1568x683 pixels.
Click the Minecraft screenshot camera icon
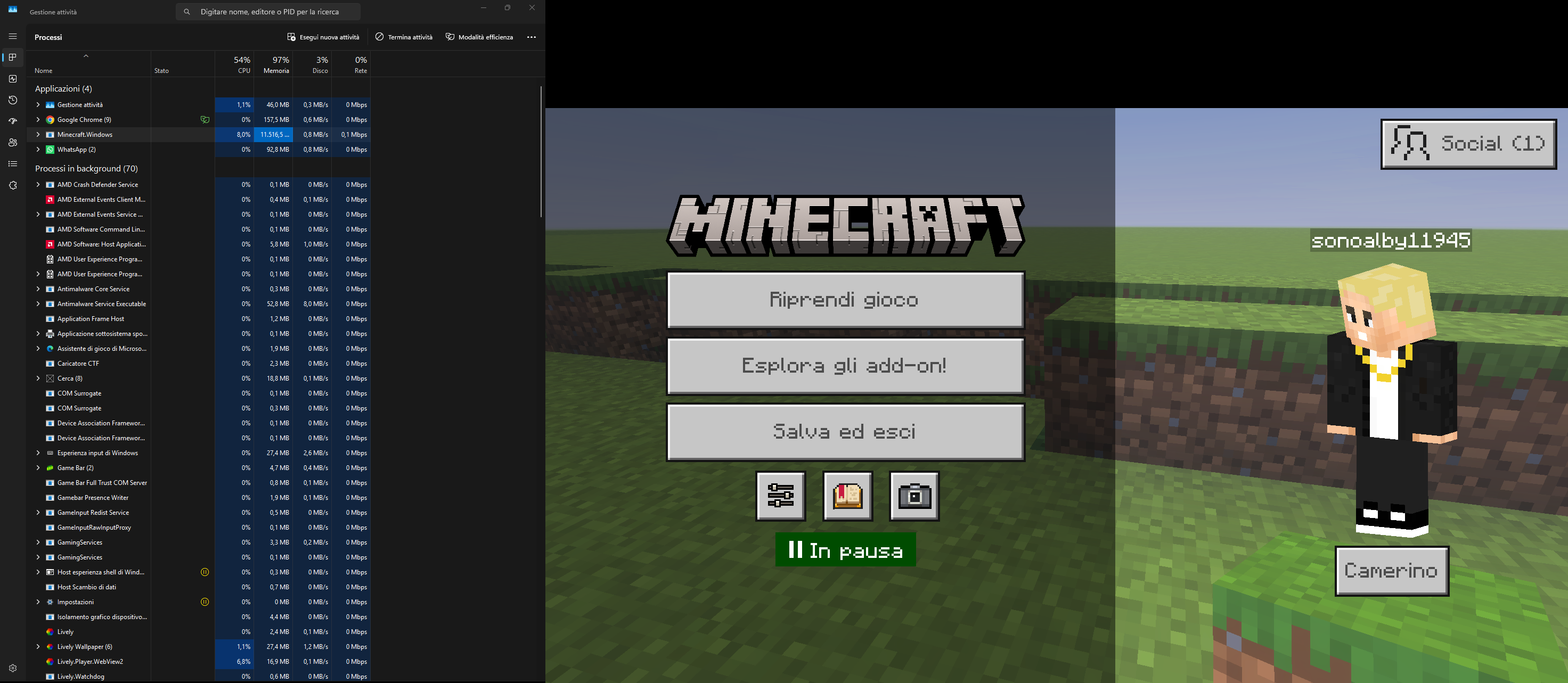click(x=914, y=496)
